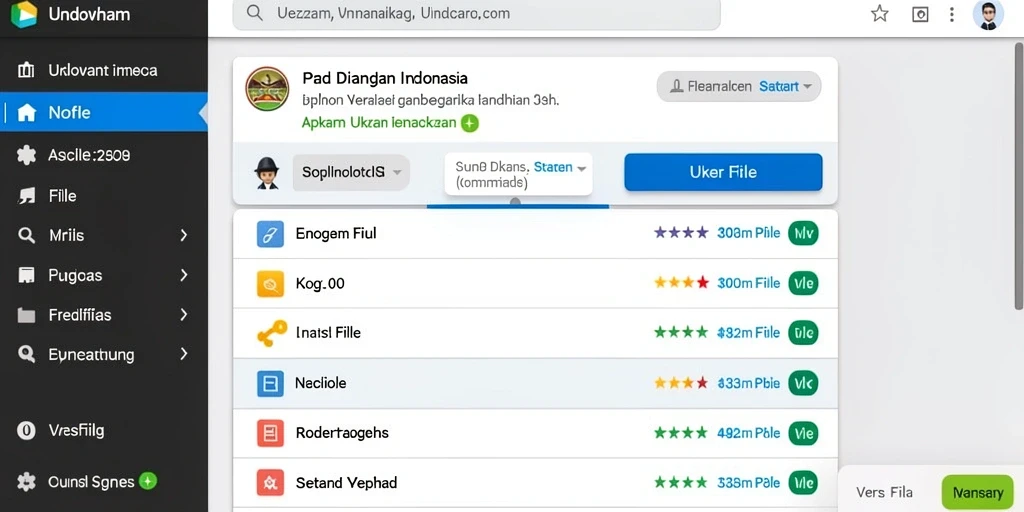The image size is (1024, 512).
Task: Click the green Nansary button
Action: coord(978,493)
